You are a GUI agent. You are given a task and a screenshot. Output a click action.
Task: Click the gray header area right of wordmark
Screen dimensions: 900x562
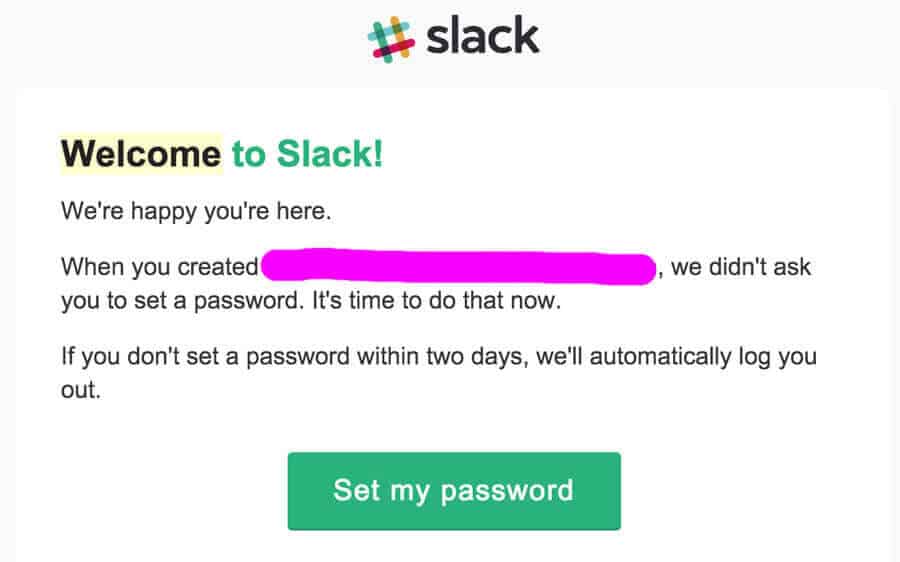point(717,40)
